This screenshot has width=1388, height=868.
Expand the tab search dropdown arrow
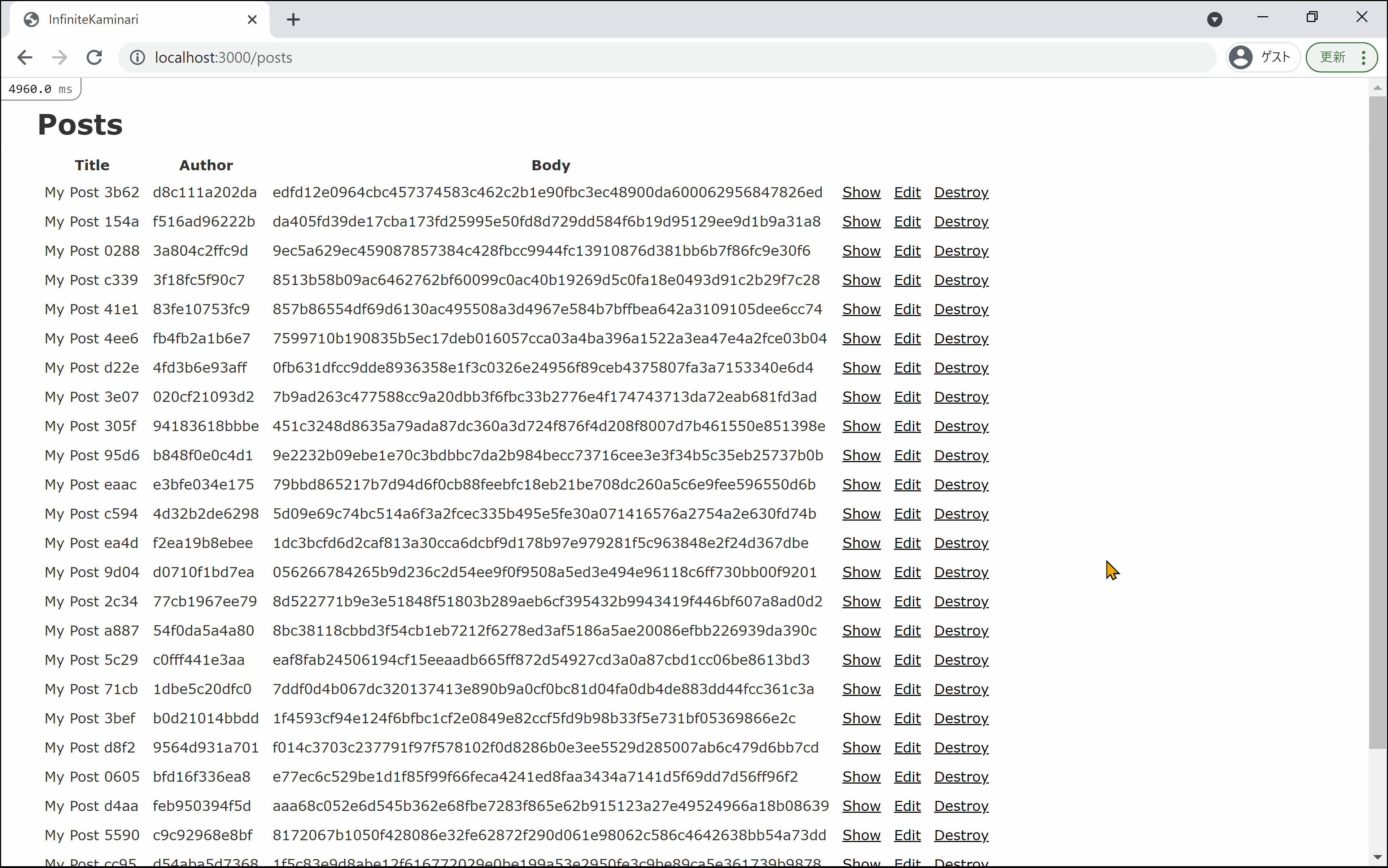[x=1214, y=19]
